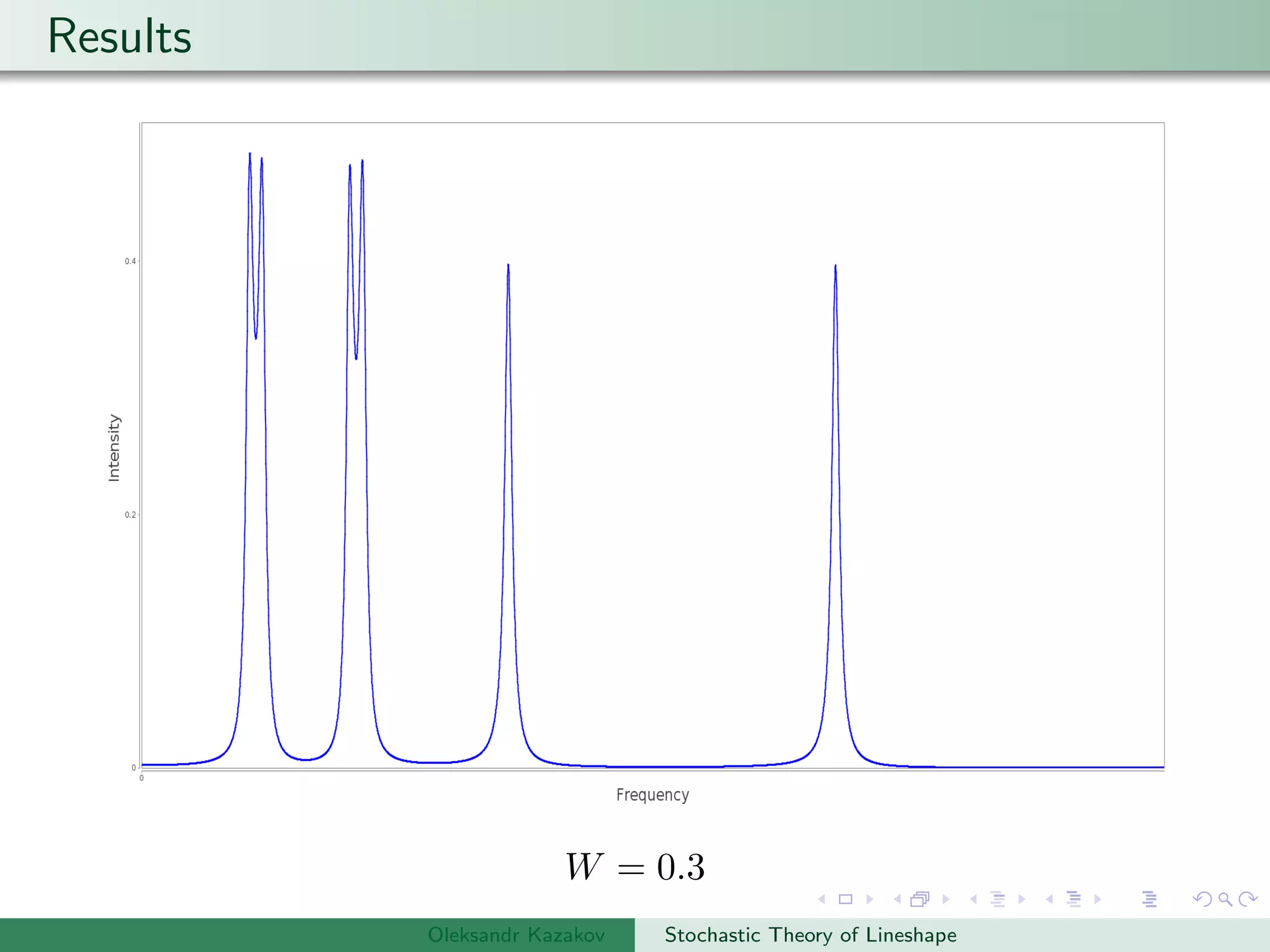Go to previous slide using left arrow beside slide icon
This screenshot has height=952, width=1270.
pos(822,899)
